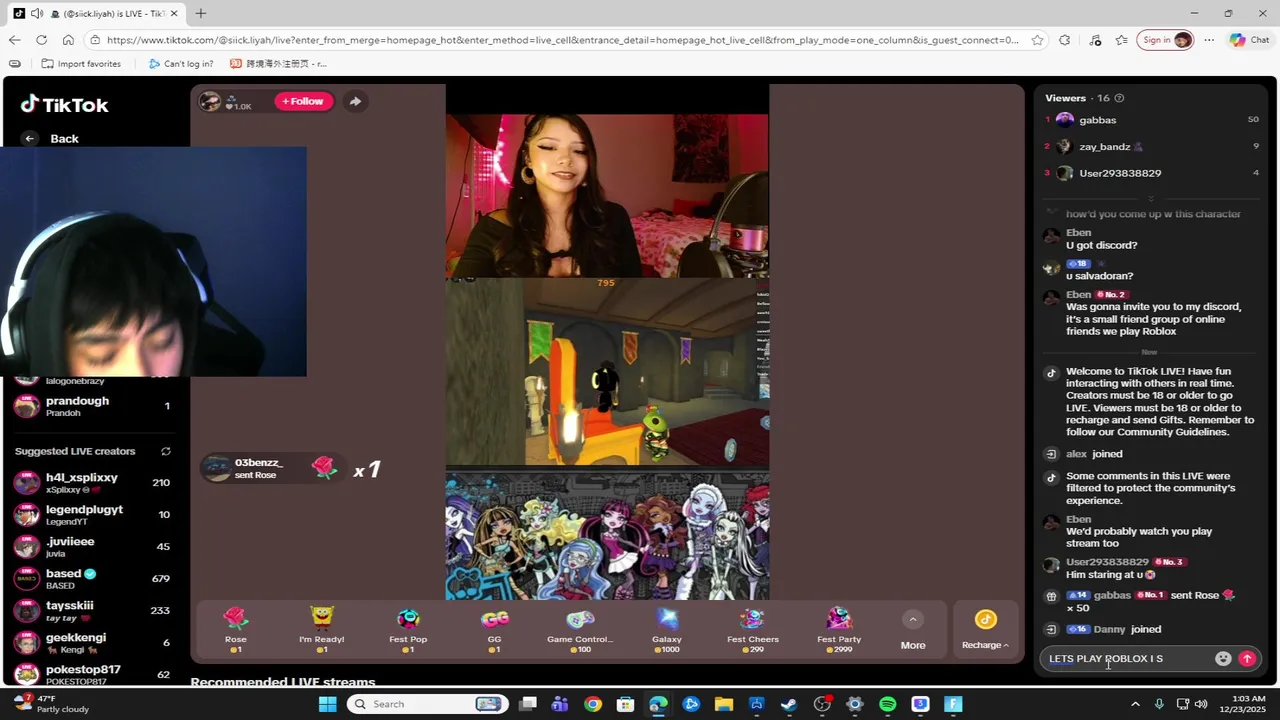Sign in to the browser profile
The height and width of the screenshot is (720, 1280).
point(1165,40)
